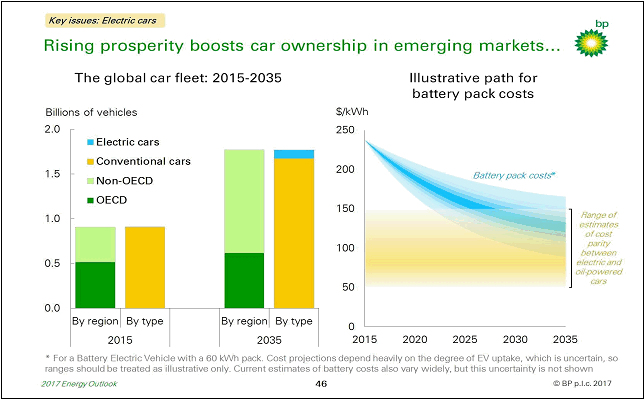Click the 2025 label on battery cost axis
644x399 pixels.
point(465,339)
